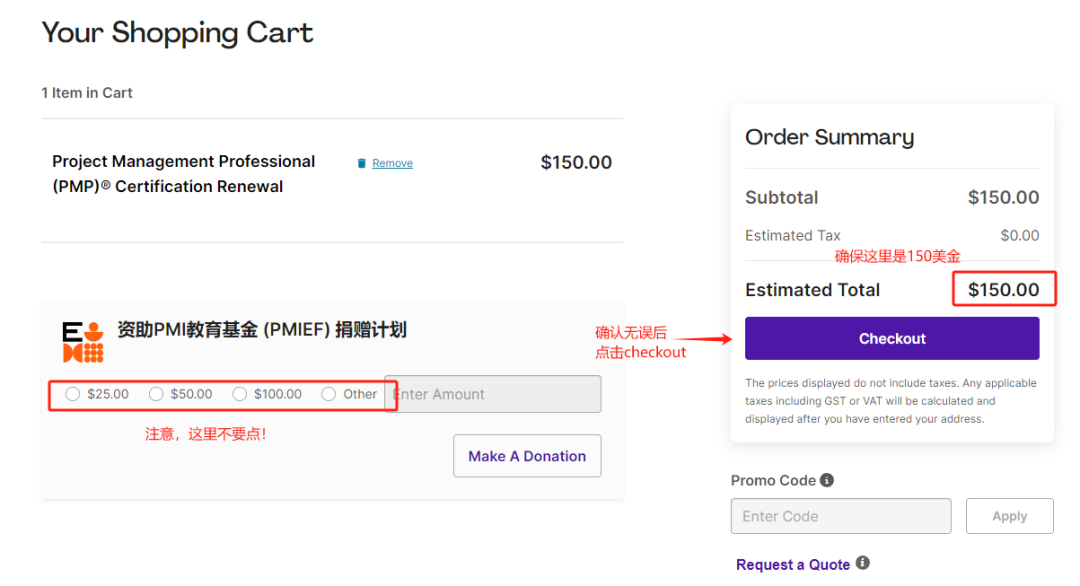The image size is (1080, 586).
Task: Select the Other donation amount option
Action: pyautogui.click(x=329, y=394)
